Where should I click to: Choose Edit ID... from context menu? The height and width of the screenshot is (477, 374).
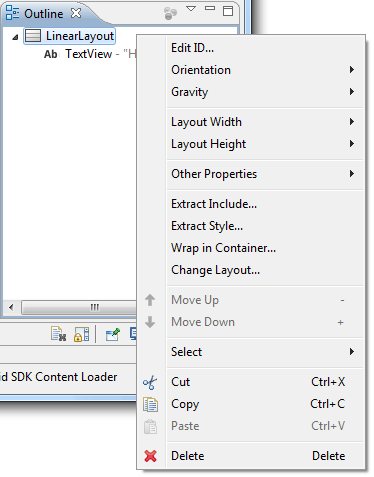coord(250,48)
